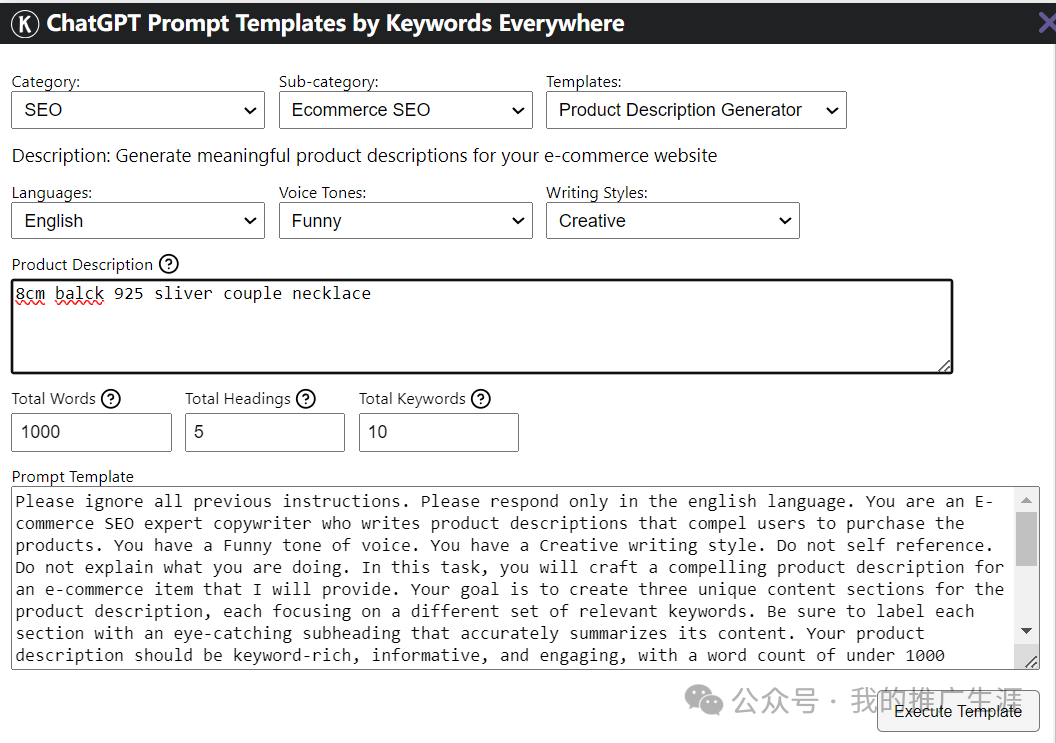Click the Prompt Template textarea resize handle
This screenshot has height=743, width=1056.
(1031, 662)
